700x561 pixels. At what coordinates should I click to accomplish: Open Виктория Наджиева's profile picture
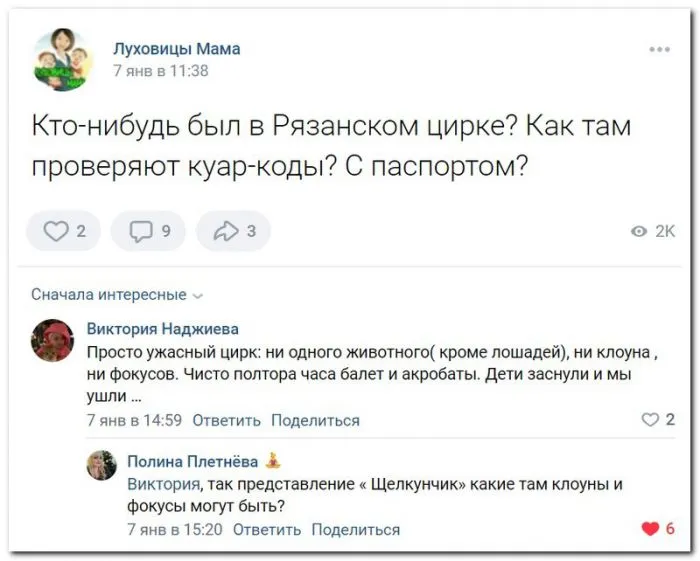[x=53, y=340]
